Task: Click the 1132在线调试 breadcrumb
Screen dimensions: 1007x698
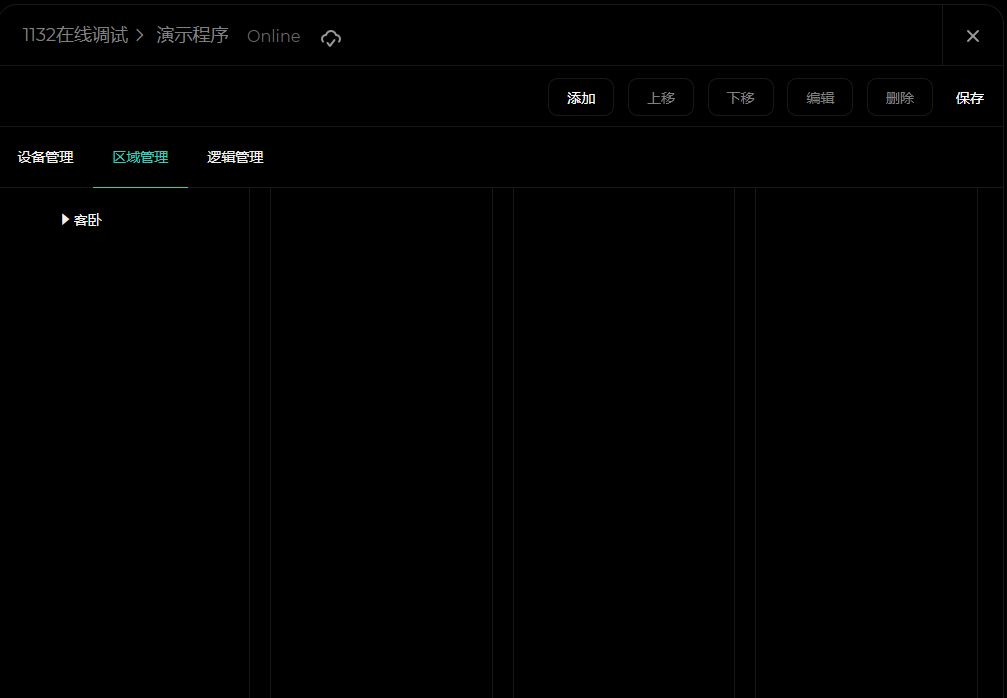Action: [x=76, y=35]
